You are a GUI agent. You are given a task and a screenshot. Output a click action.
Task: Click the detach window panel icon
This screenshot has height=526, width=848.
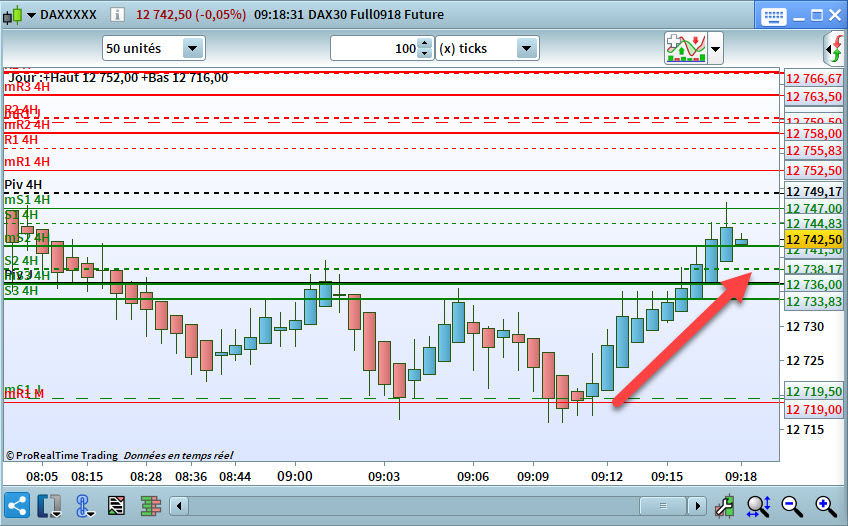pos(49,506)
